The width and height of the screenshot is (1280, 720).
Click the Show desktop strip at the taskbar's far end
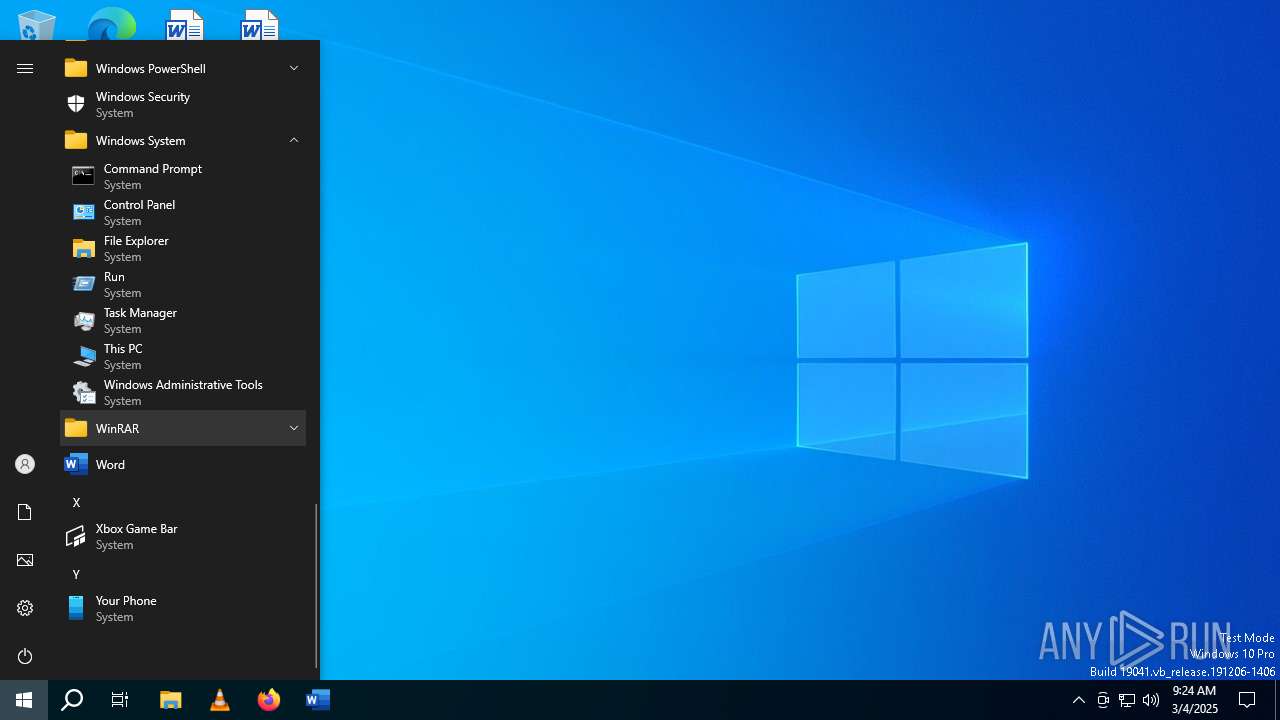click(1277, 700)
